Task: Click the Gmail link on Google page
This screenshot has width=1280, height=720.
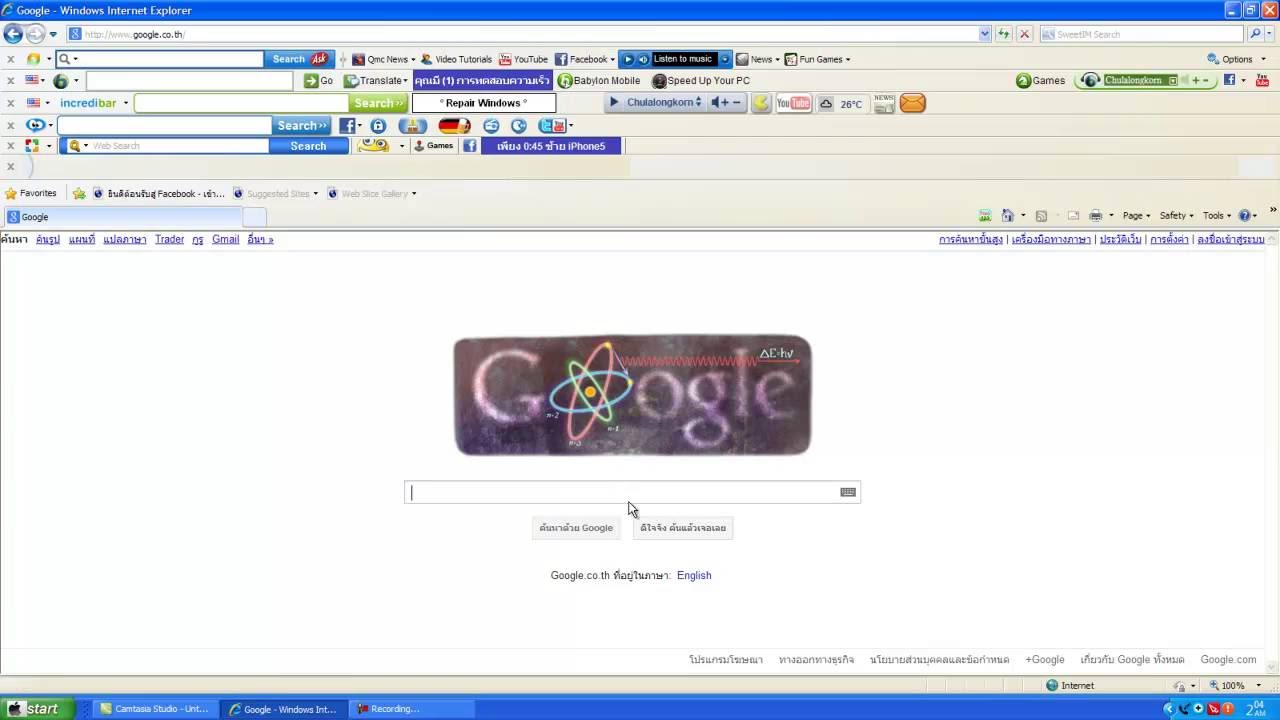Action: click(x=225, y=239)
